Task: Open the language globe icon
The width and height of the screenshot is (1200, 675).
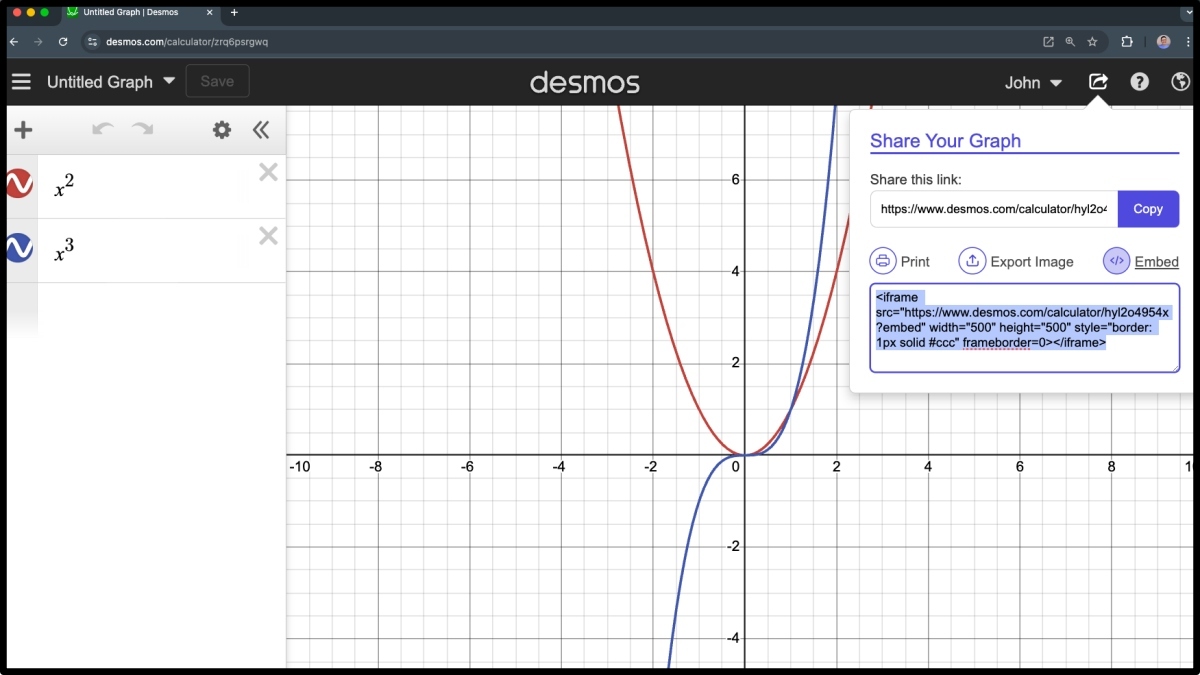Action: point(1180,81)
